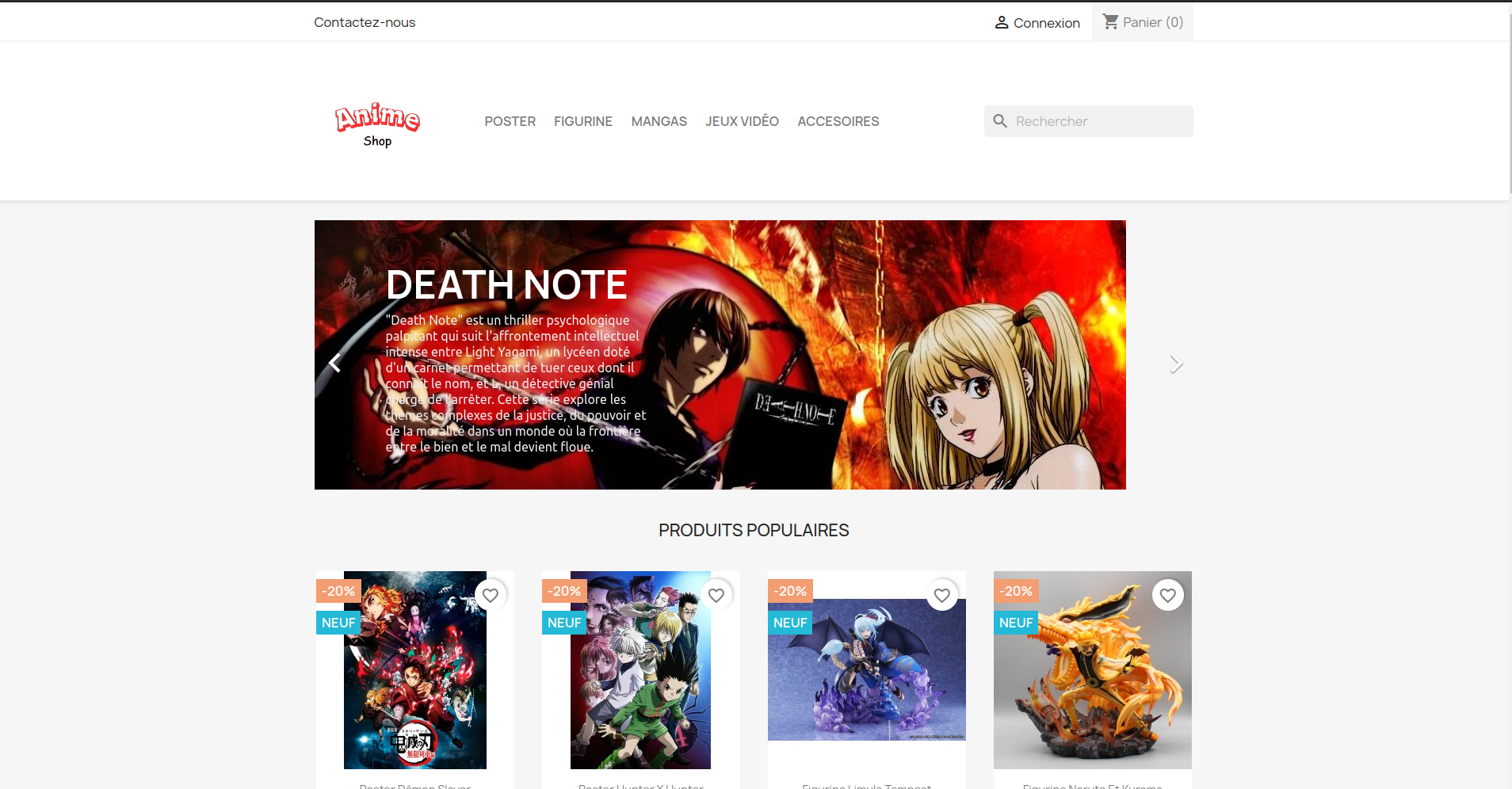Heart the Naruto and Kurama figurine

click(1168, 595)
